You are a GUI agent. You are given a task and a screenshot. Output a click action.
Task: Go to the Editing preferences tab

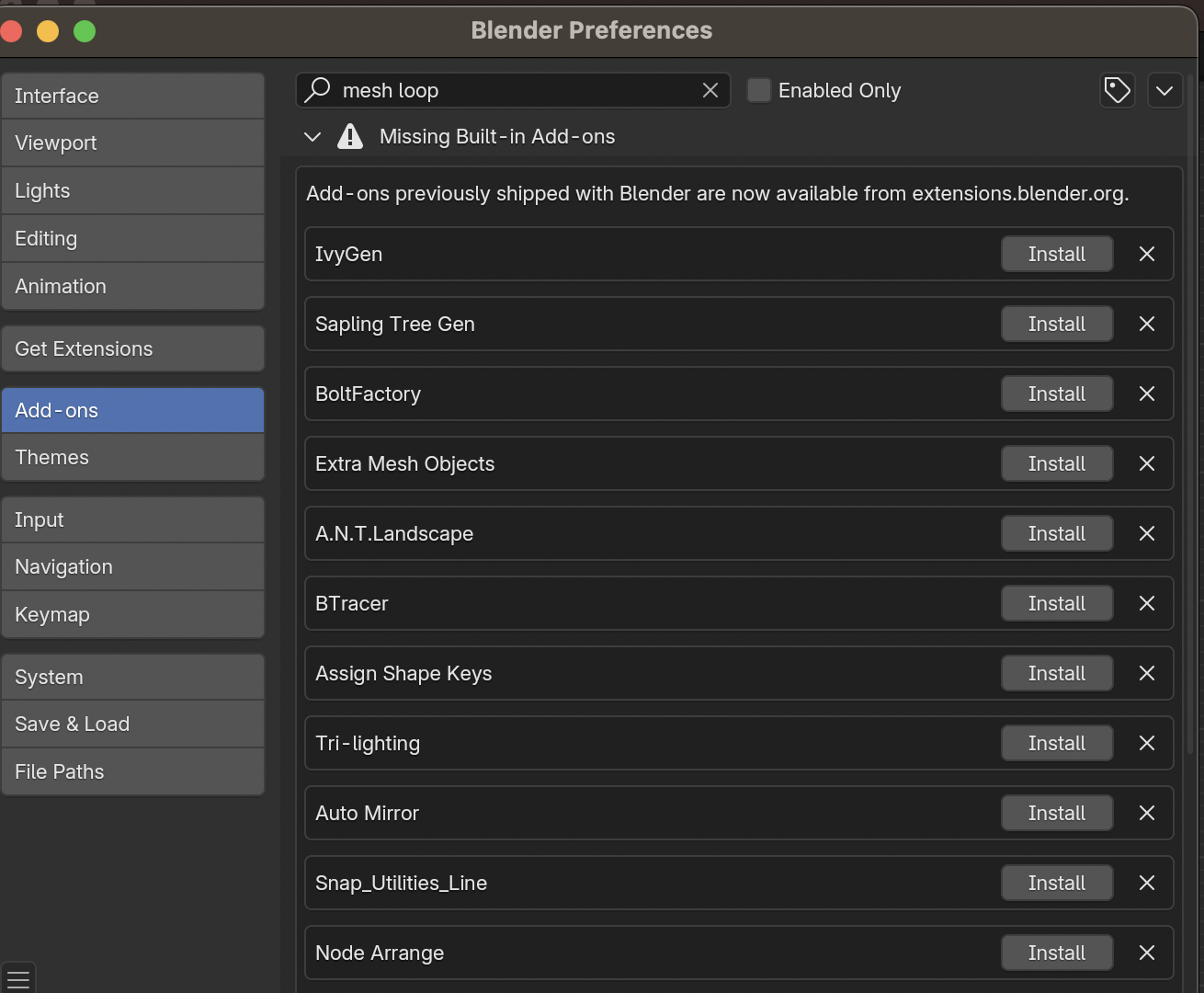click(132, 239)
